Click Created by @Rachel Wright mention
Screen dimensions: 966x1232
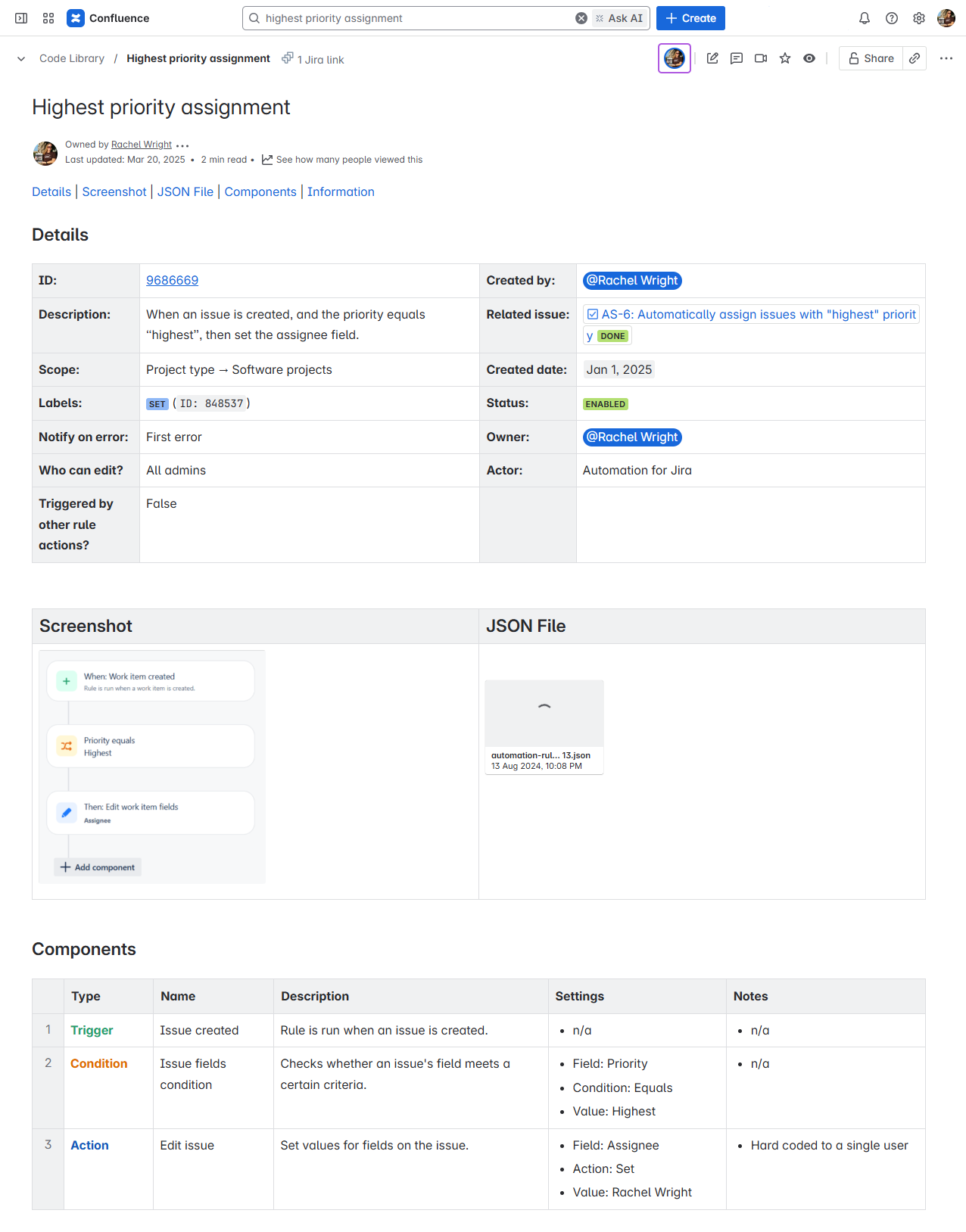632,281
